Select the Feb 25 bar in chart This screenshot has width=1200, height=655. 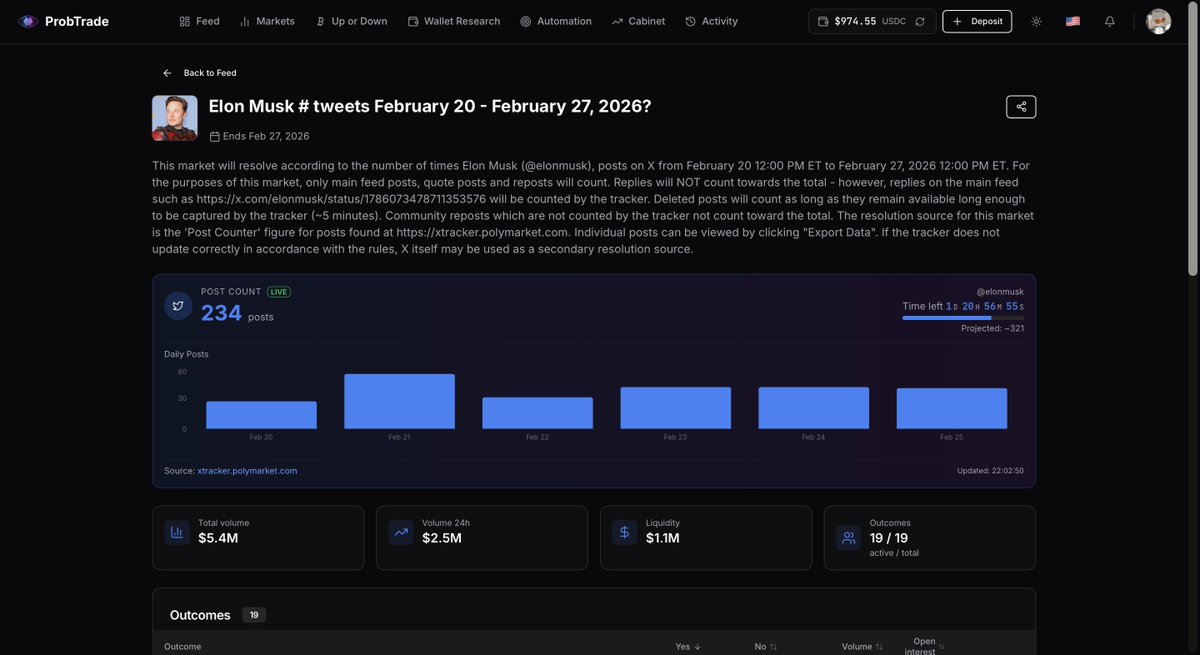point(951,409)
